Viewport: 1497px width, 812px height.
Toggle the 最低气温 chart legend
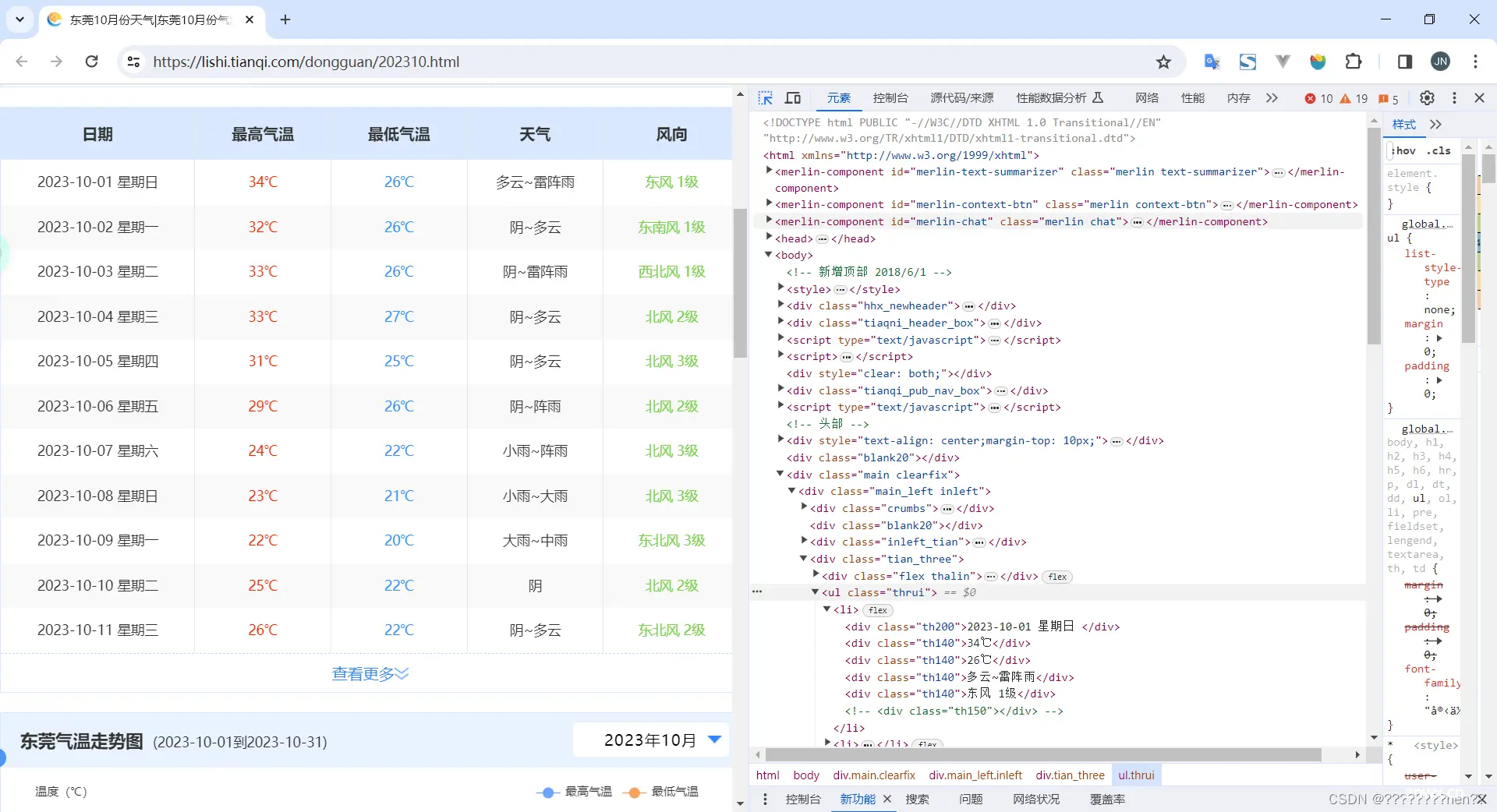point(661,792)
